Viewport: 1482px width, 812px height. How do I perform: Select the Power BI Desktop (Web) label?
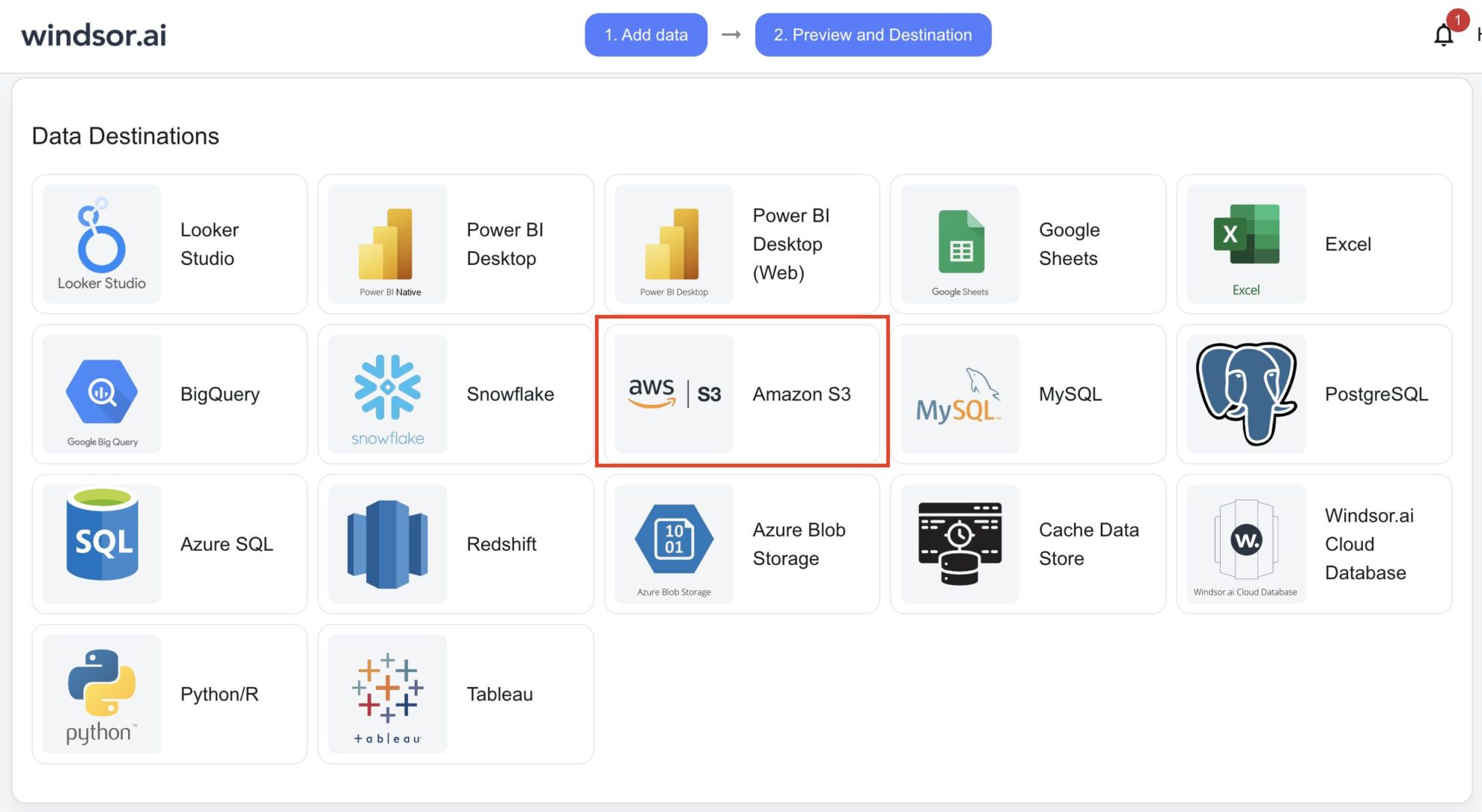pos(791,244)
